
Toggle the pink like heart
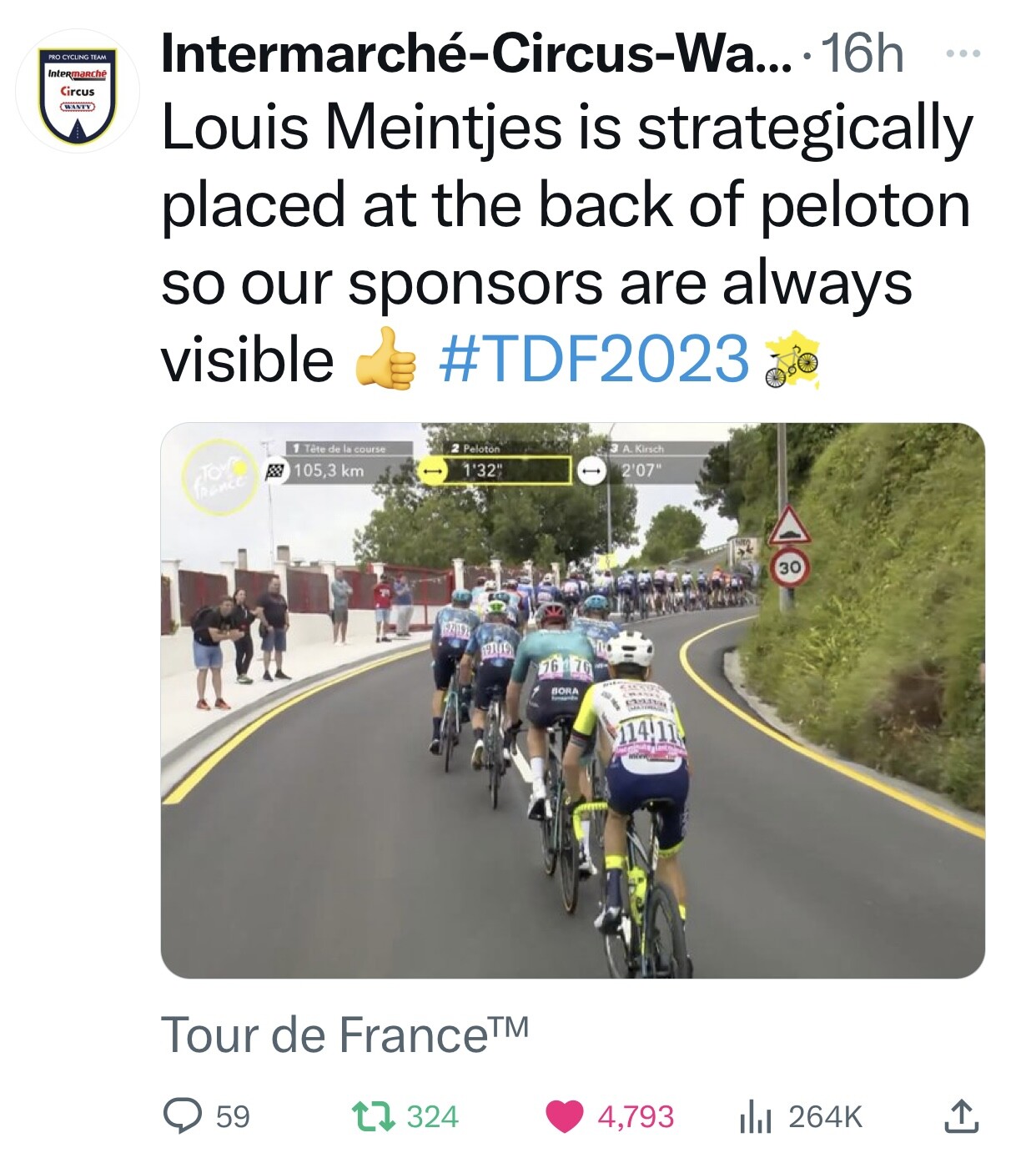point(564,1116)
